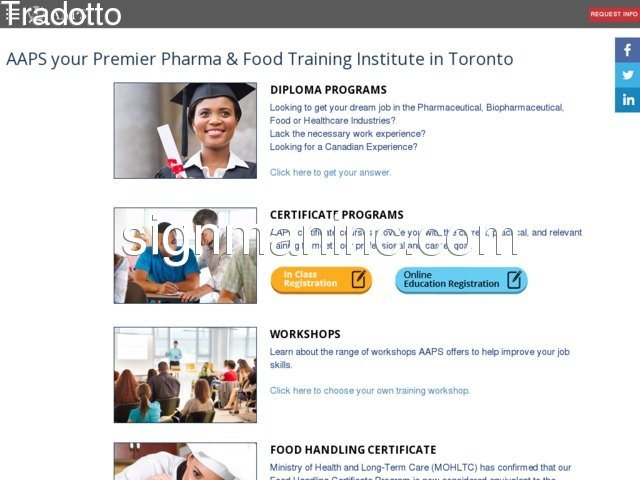
Task: Share the page via Twitter icon
Action: [627, 75]
